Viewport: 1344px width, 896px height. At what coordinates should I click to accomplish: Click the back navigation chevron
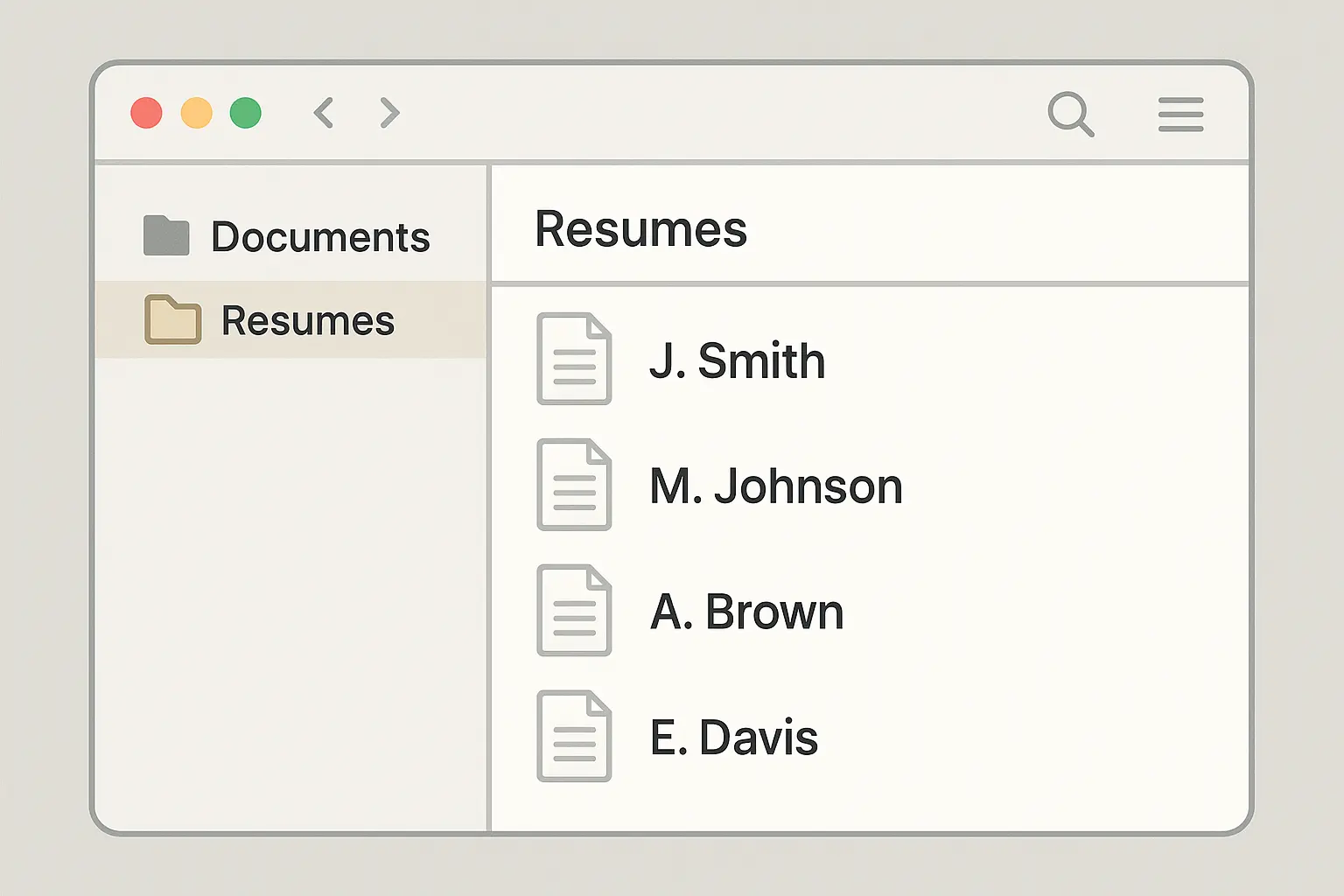324,113
